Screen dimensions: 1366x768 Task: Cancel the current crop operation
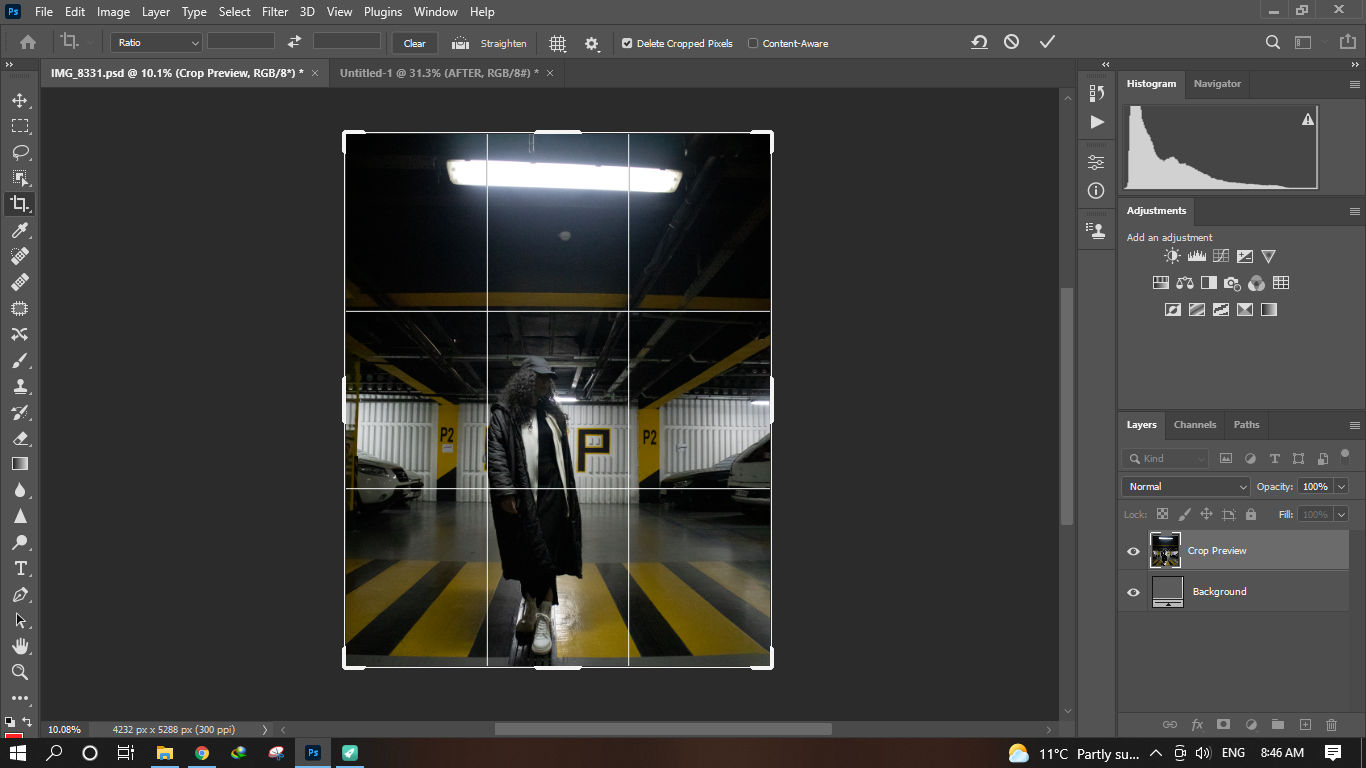(x=1012, y=42)
